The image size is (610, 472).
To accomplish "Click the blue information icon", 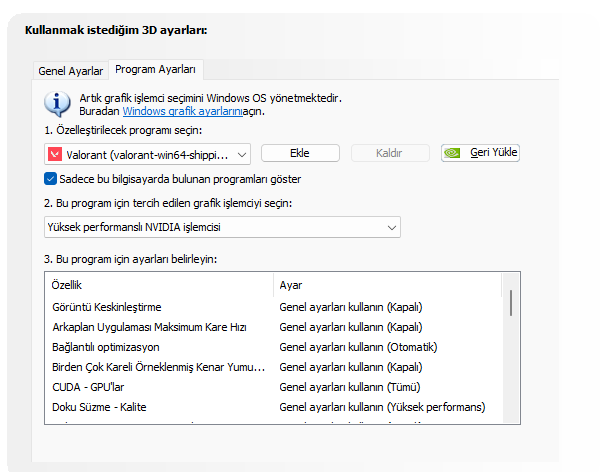I will pyautogui.click(x=61, y=103).
